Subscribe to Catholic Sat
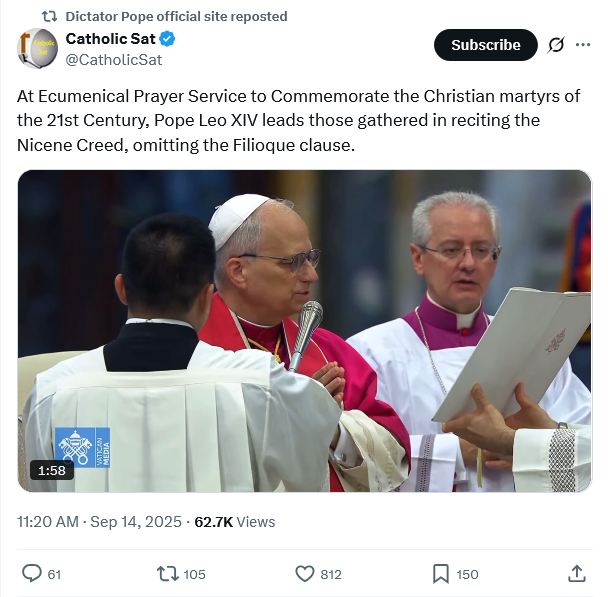608x597 pixels. tap(485, 45)
